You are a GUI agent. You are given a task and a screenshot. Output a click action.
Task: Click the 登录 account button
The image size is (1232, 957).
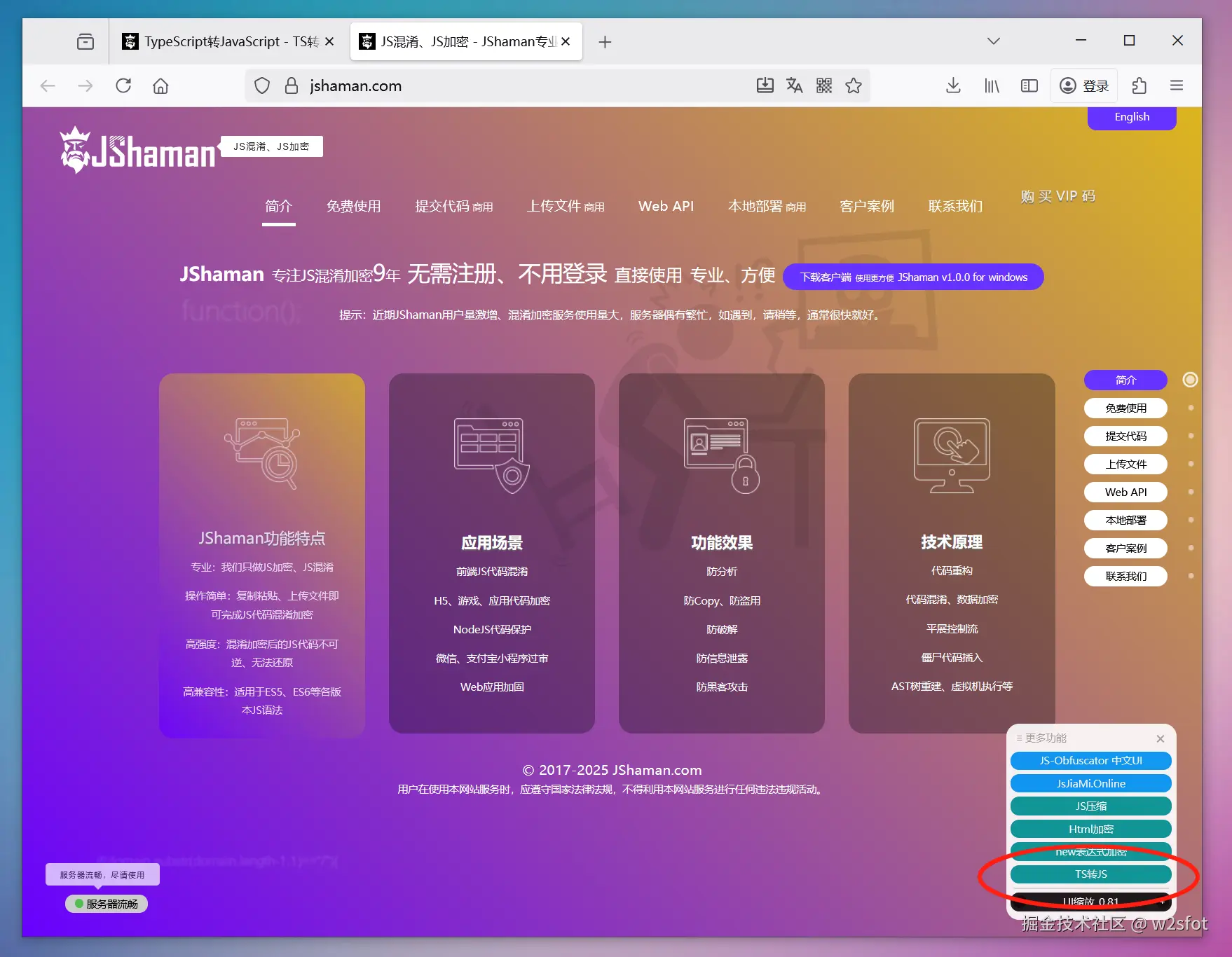1084,86
